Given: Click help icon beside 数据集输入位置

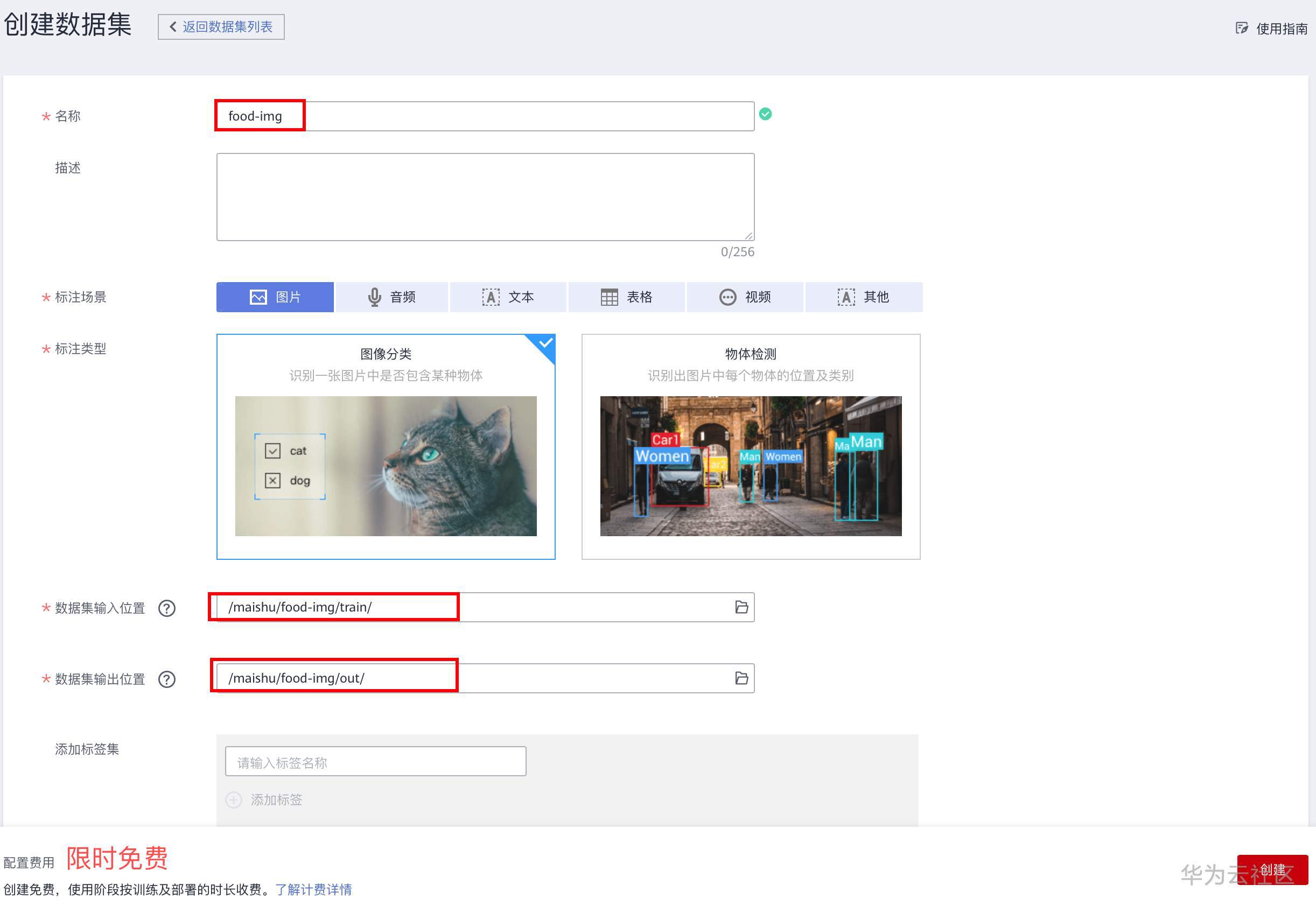Looking at the screenshot, I should click(166, 608).
